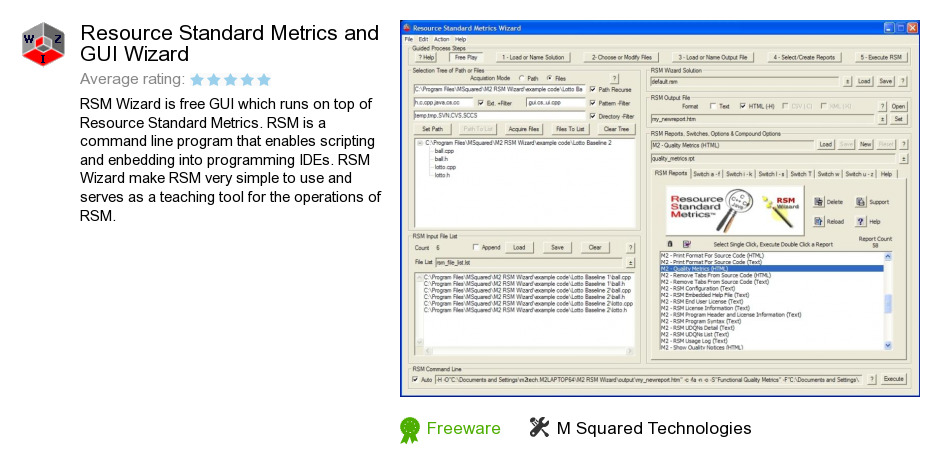Click the ± button next to rsm_file_list.lst
Screen dimensions: 940x474
pos(630,262)
